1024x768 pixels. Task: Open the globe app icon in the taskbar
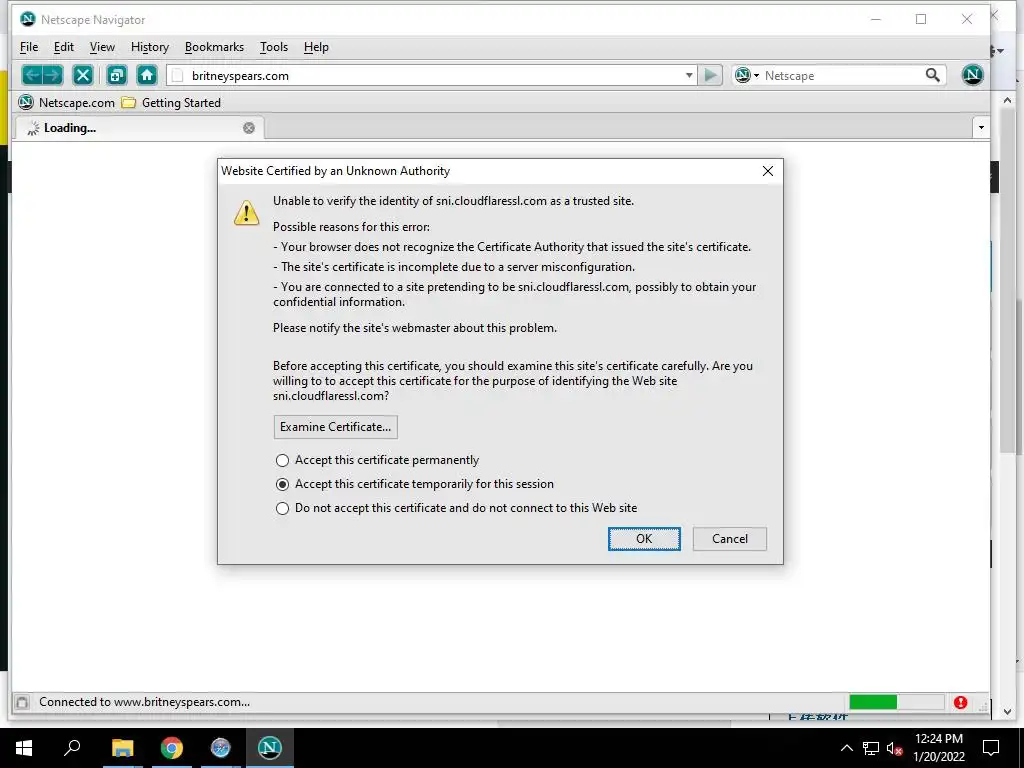(221, 748)
